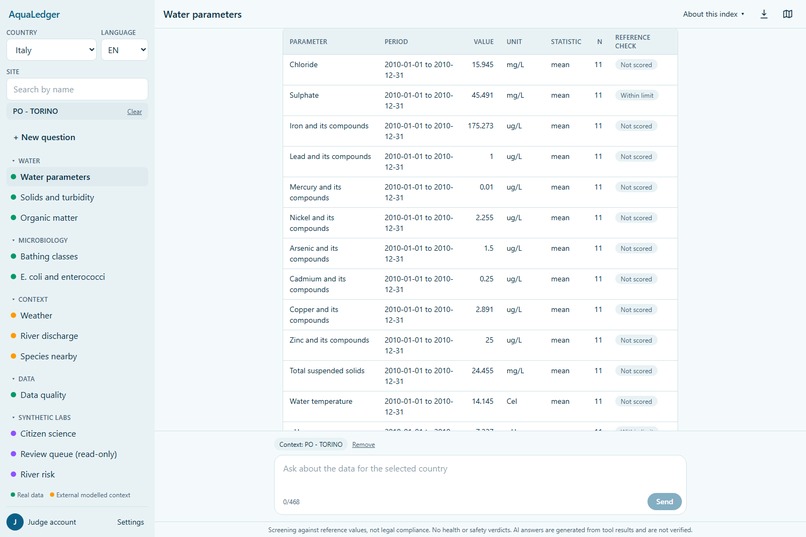Open River discharge
806x537 pixels.
tap(77, 336)
